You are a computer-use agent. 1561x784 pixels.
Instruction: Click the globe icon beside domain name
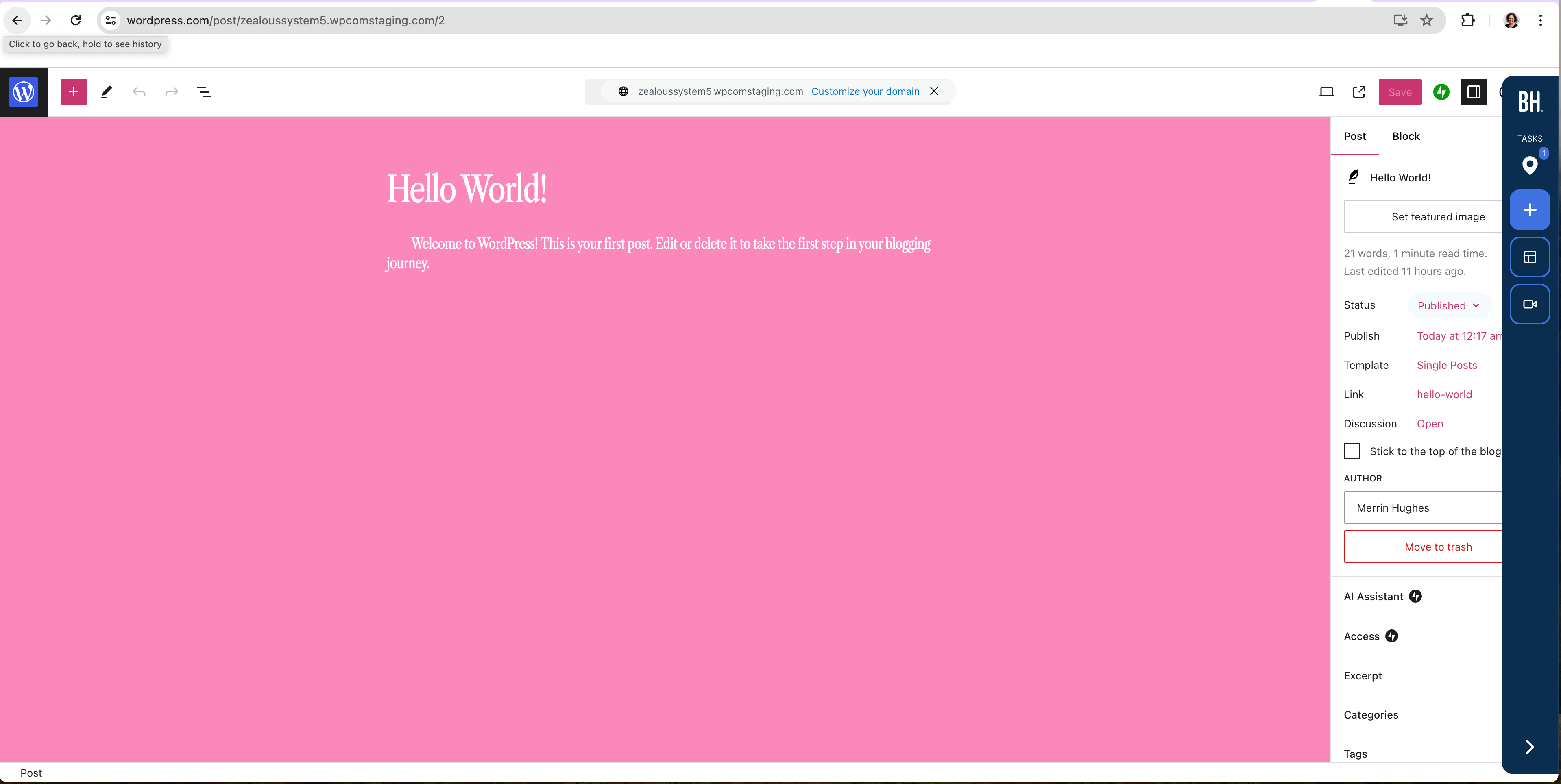pyautogui.click(x=623, y=91)
